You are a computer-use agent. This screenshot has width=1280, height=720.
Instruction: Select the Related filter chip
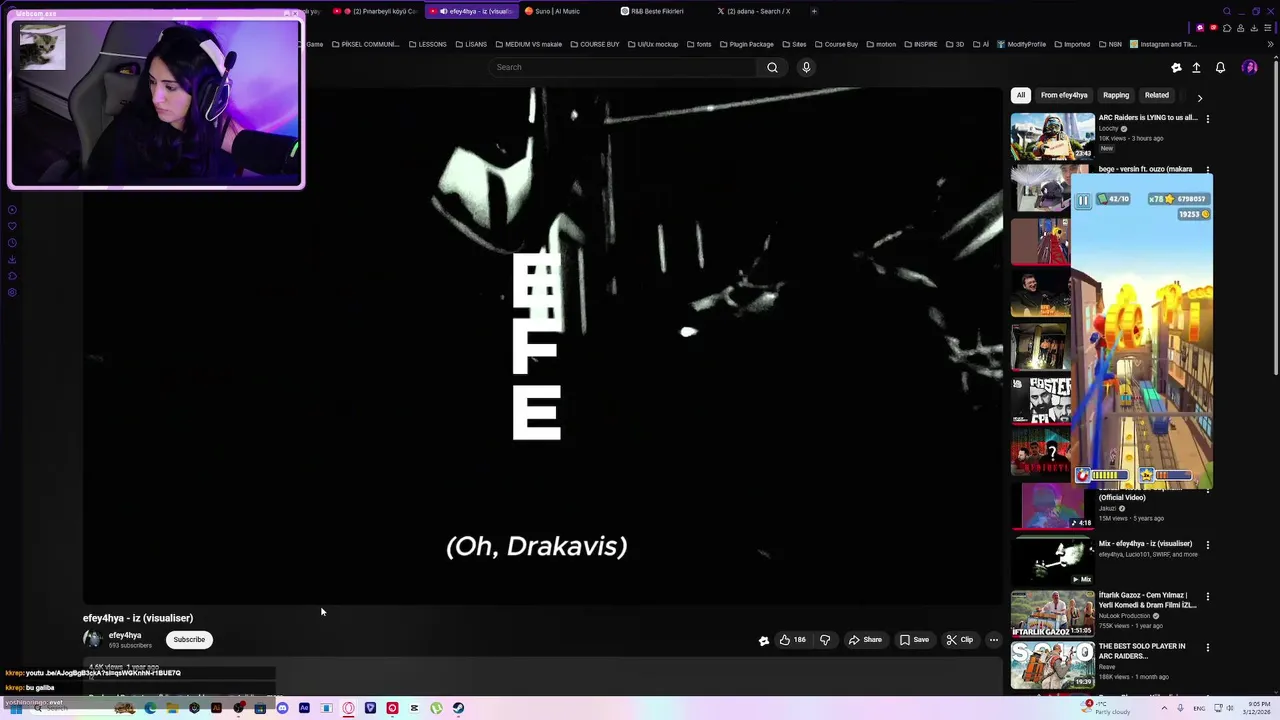pos(1157,95)
